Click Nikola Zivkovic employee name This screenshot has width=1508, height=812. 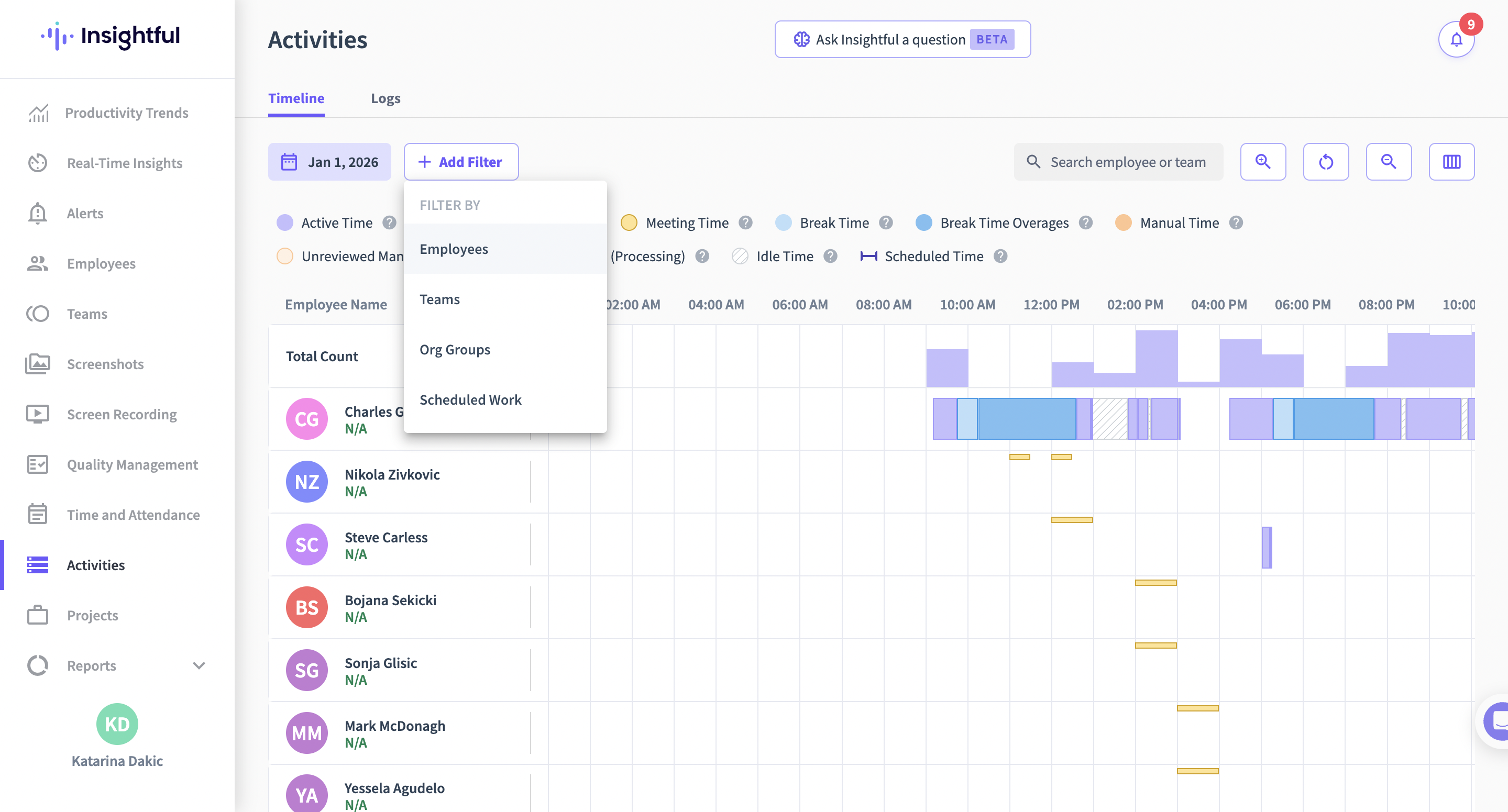tap(392, 474)
